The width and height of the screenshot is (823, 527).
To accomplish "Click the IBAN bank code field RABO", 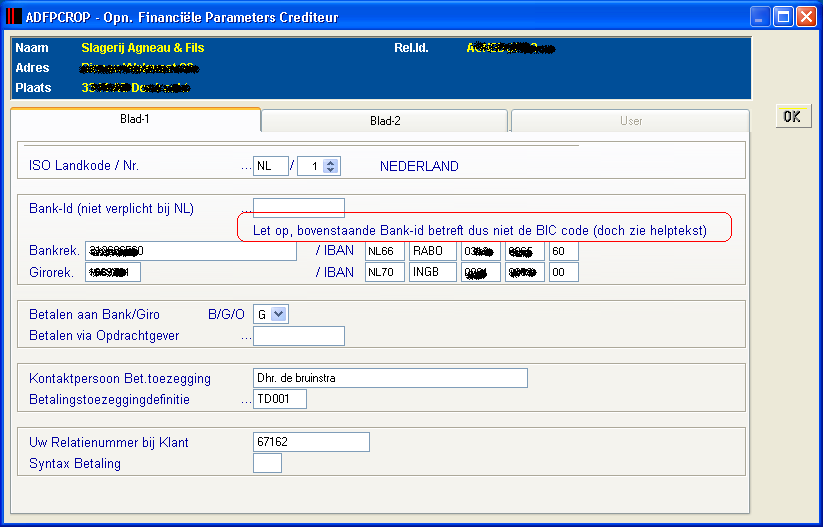I will 432,251.
